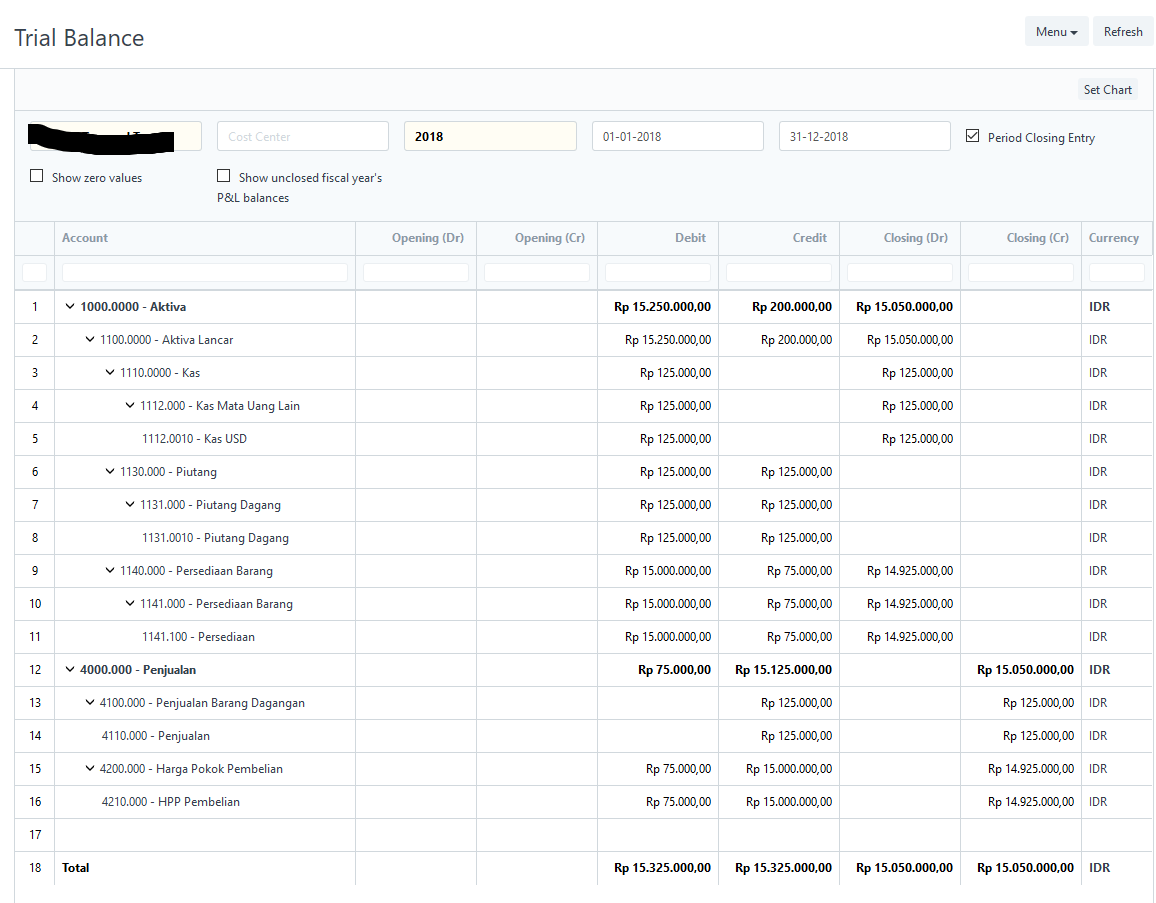Image resolution: width=1156 pixels, height=903 pixels.
Task: Select the 31-12-2018 end date field
Action: pyautogui.click(x=864, y=135)
